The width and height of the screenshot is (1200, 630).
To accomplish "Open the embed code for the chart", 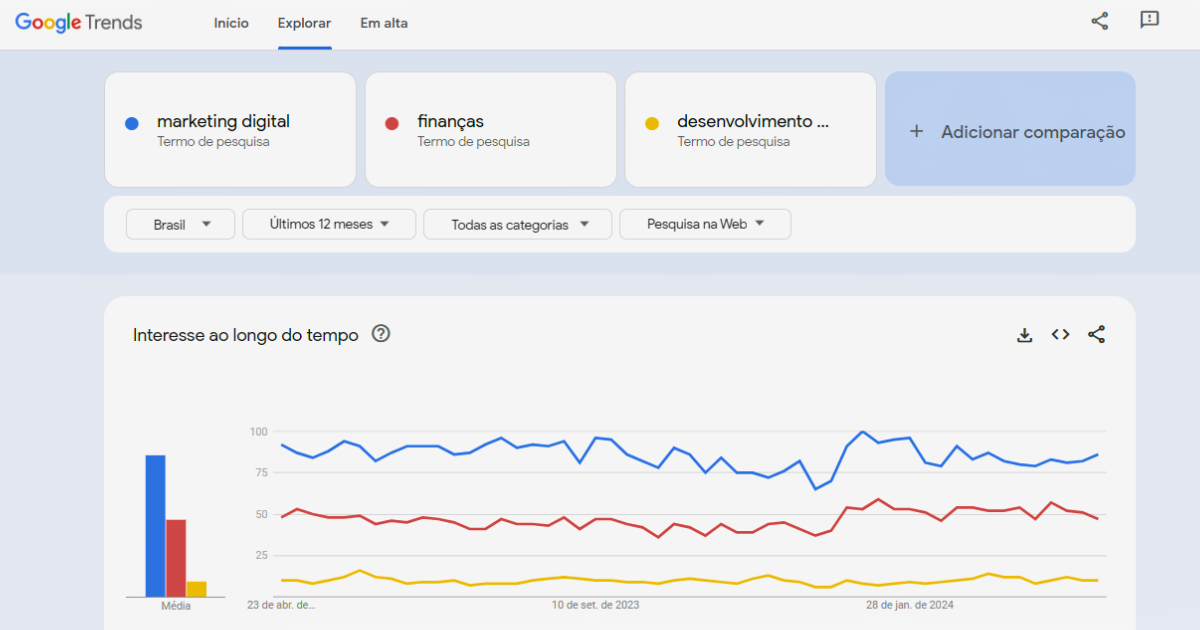I will [x=1060, y=334].
